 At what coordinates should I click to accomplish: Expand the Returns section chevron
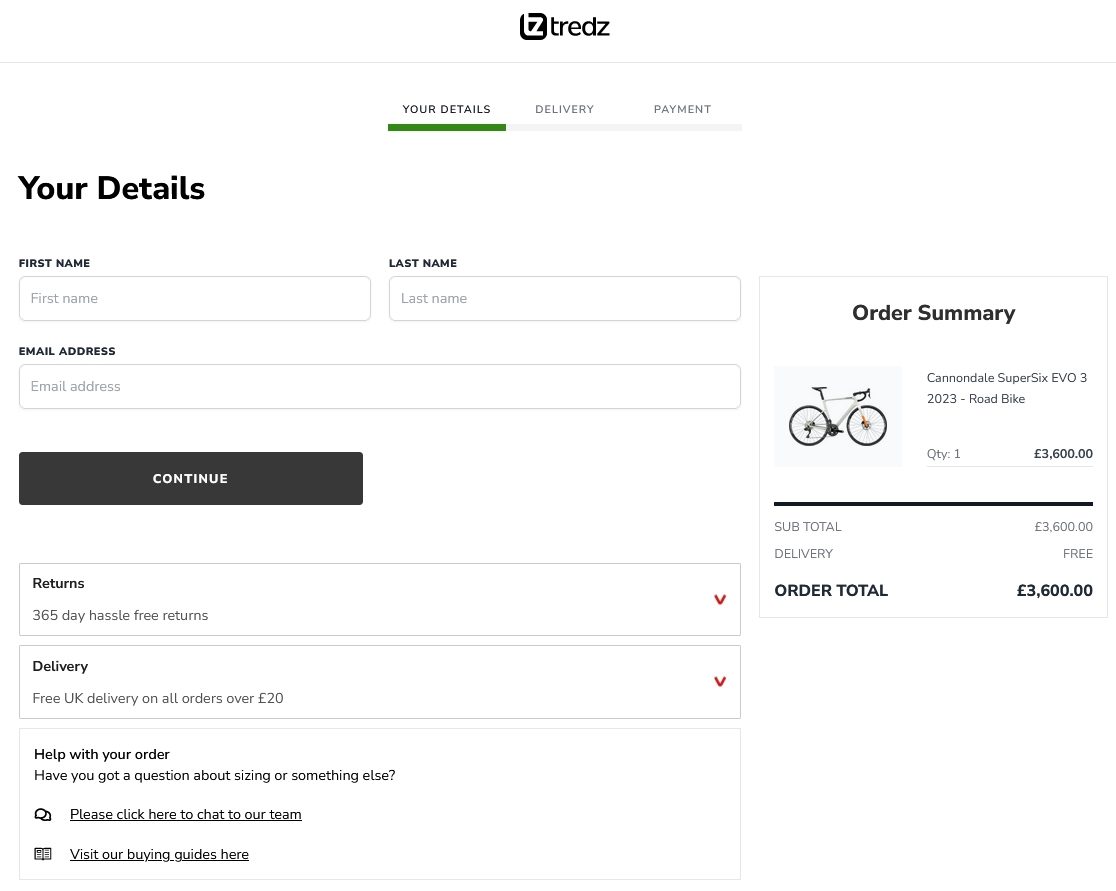720,600
